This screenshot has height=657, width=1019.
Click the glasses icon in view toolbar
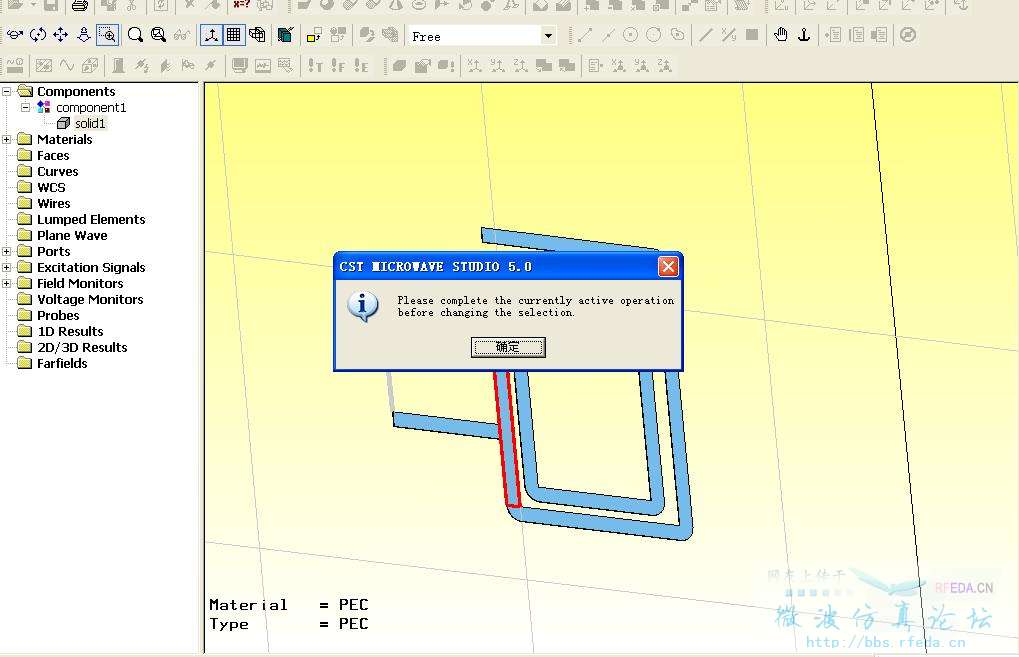pyautogui.click(x=182, y=35)
